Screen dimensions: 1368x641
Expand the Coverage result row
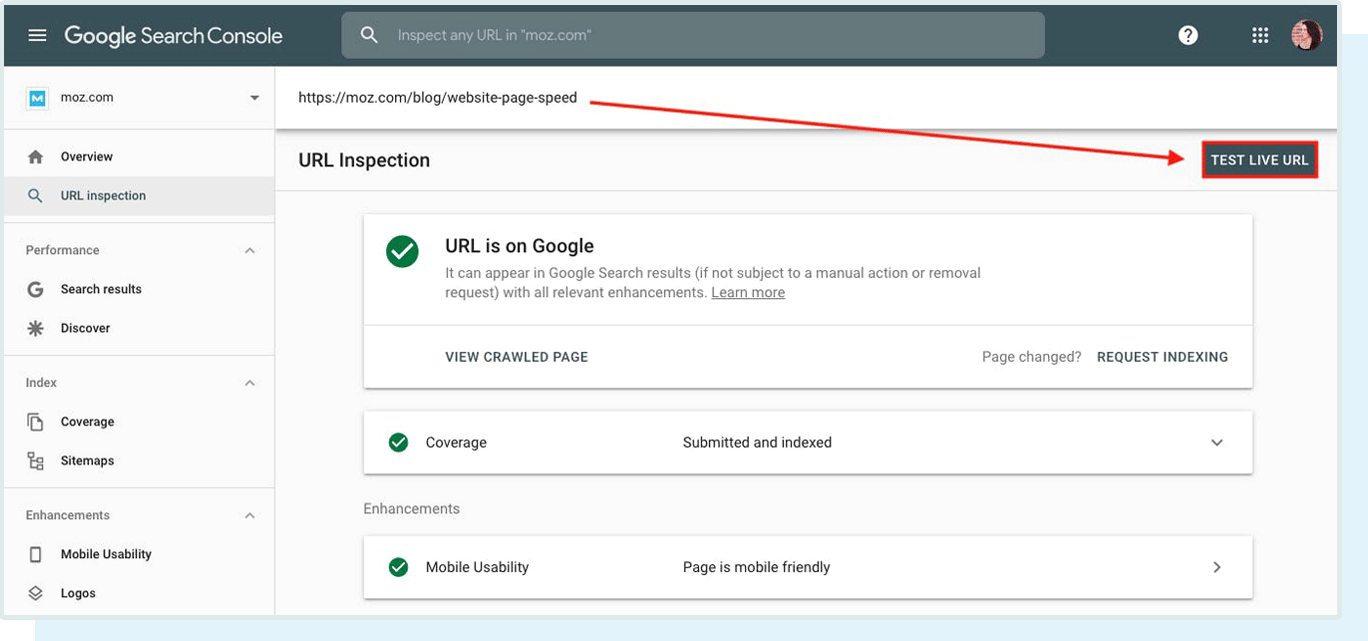[x=1217, y=441]
